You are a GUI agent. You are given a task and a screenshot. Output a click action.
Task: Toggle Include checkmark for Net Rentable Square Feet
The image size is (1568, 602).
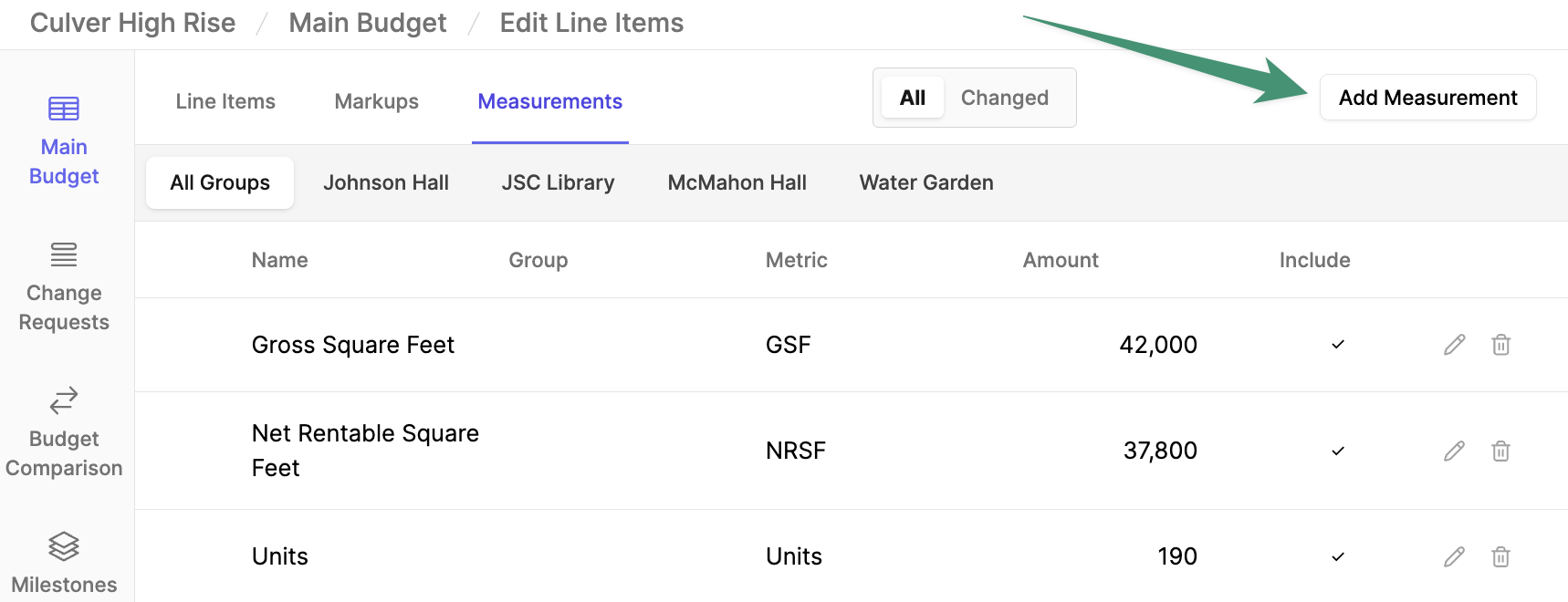pyautogui.click(x=1338, y=451)
